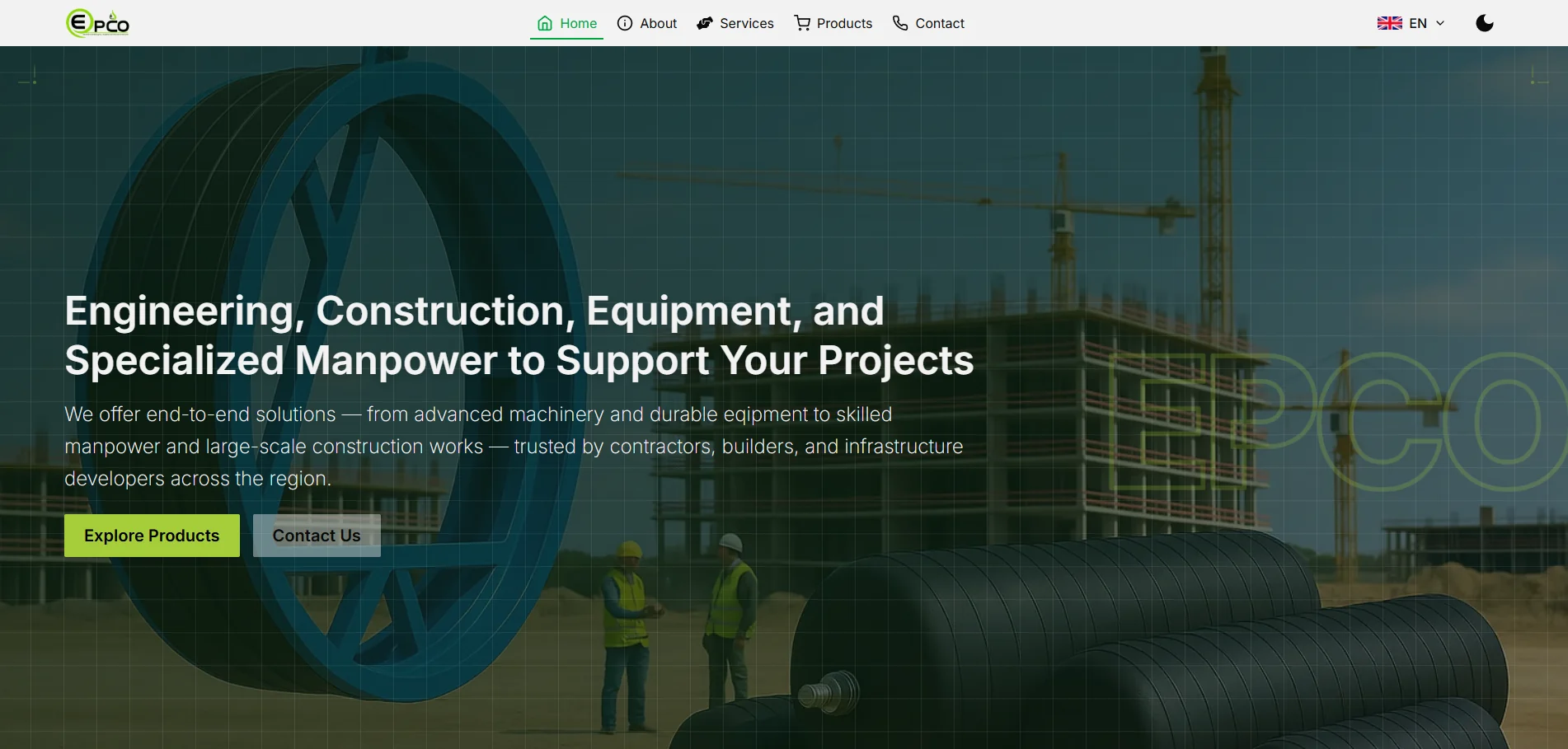Click the Contact Us button

(317, 536)
